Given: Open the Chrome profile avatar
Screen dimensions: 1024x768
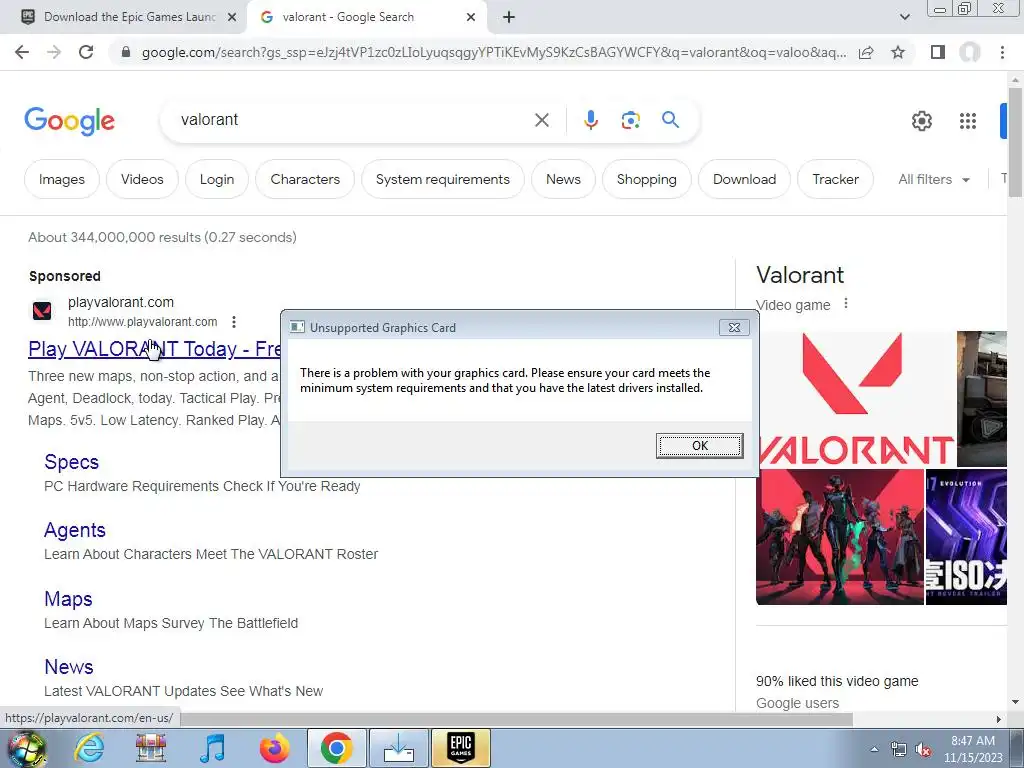Looking at the screenshot, I should (970, 52).
